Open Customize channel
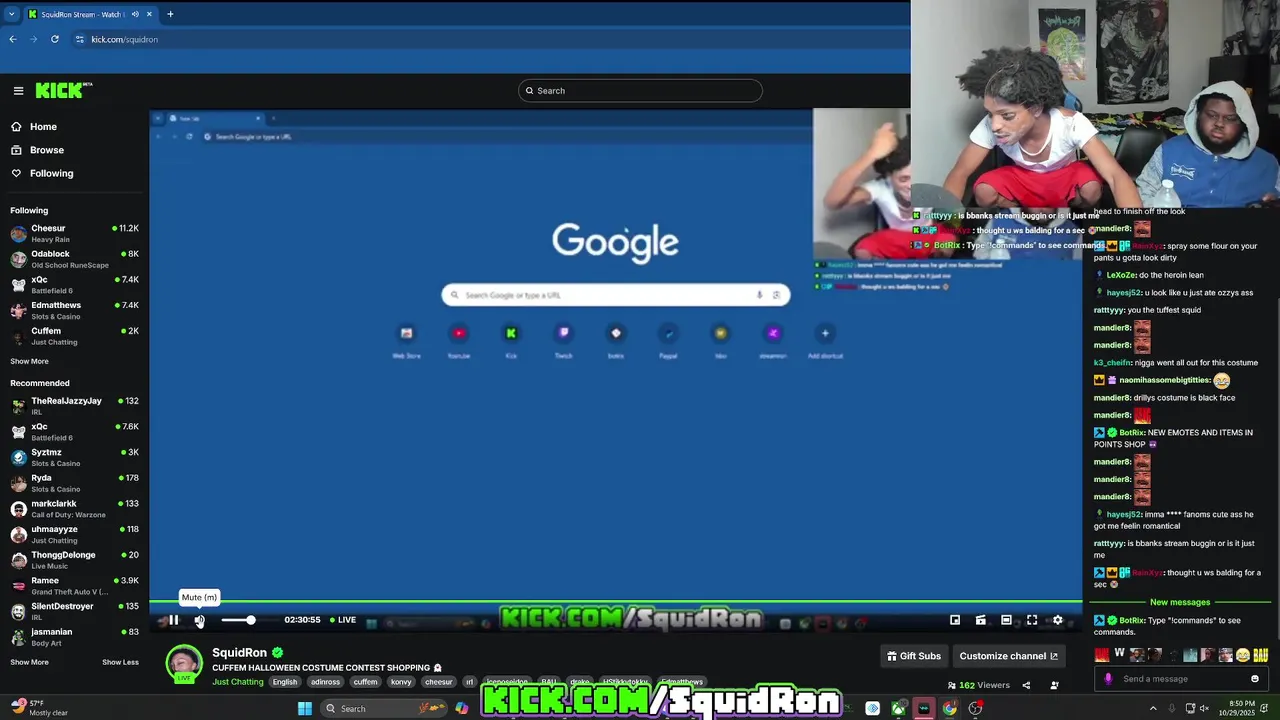Image resolution: width=1280 pixels, height=720 pixels. tap(1008, 656)
